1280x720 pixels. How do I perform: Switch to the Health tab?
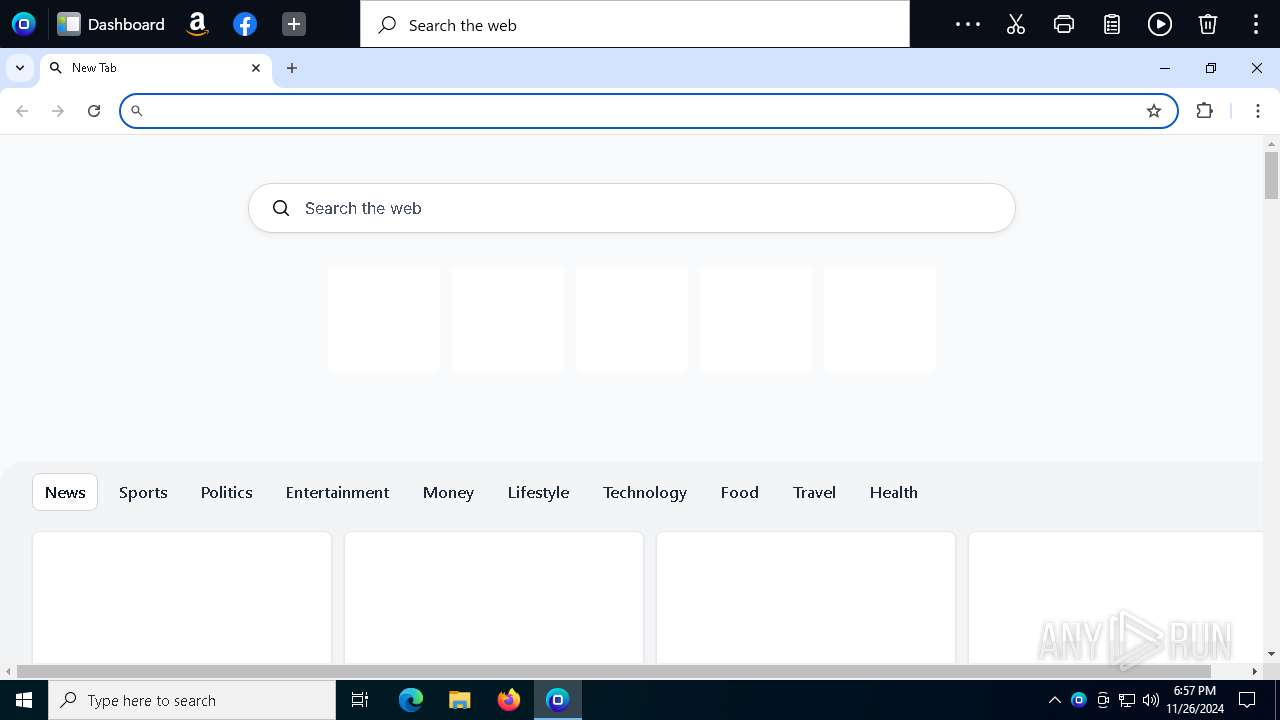(x=894, y=492)
